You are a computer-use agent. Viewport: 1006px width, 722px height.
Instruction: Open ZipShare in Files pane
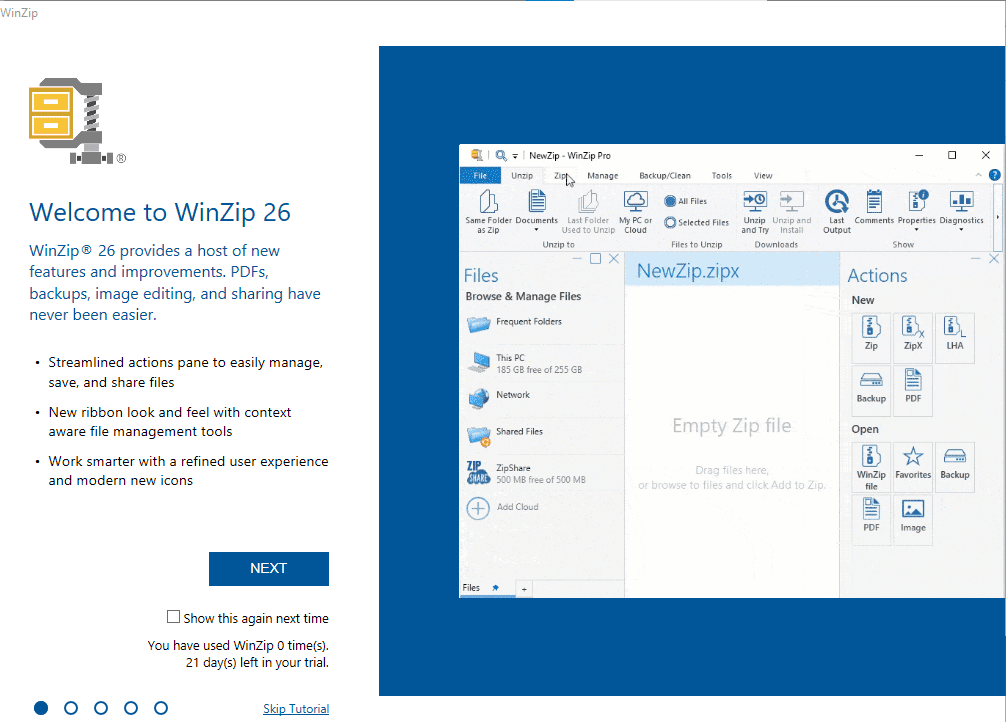point(542,473)
